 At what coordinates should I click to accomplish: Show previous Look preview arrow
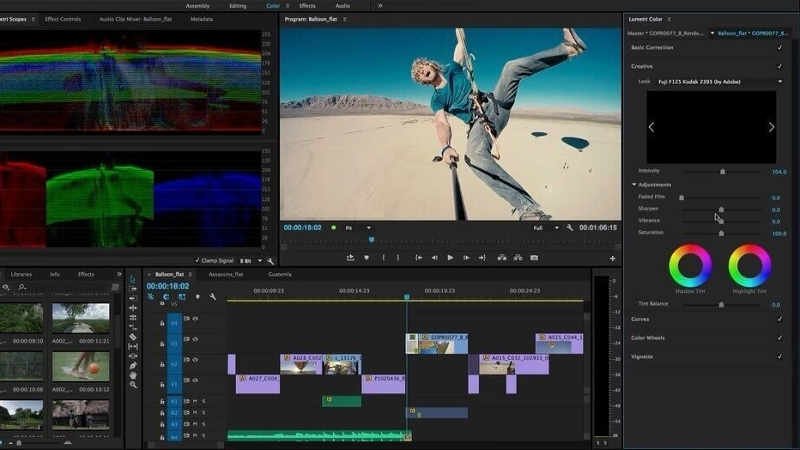coord(652,128)
